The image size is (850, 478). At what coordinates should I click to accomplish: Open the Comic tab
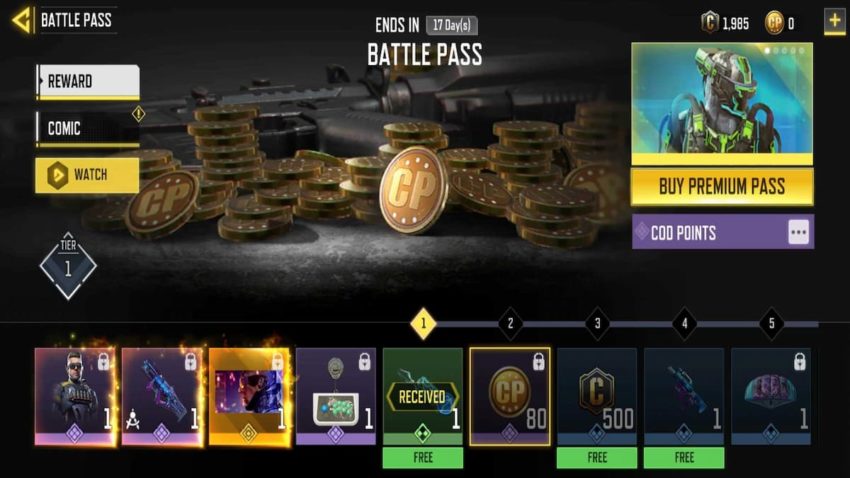pos(88,129)
